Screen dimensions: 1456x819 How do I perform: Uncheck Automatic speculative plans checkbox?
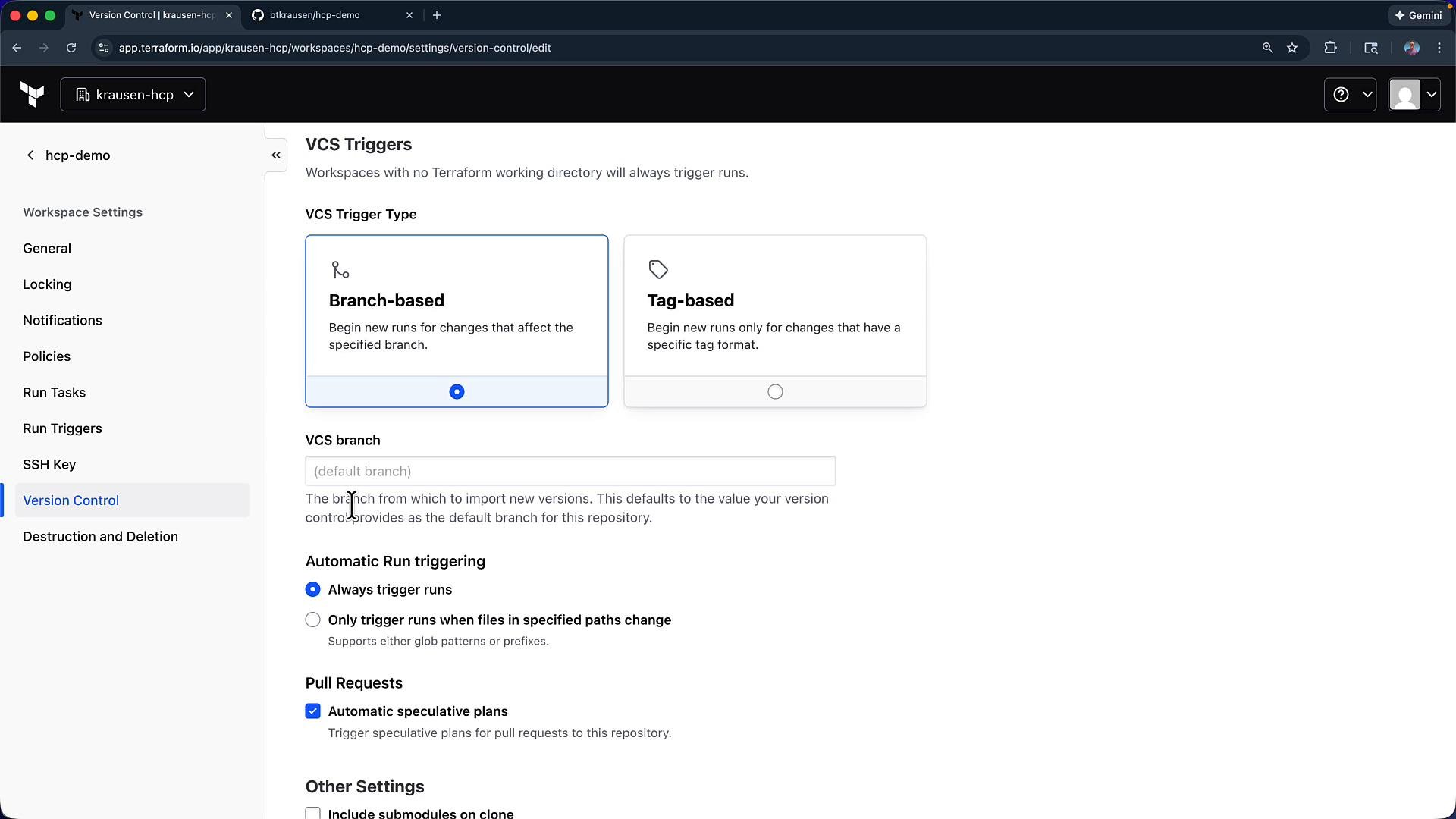pyautogui.click(x=312, y=711)
